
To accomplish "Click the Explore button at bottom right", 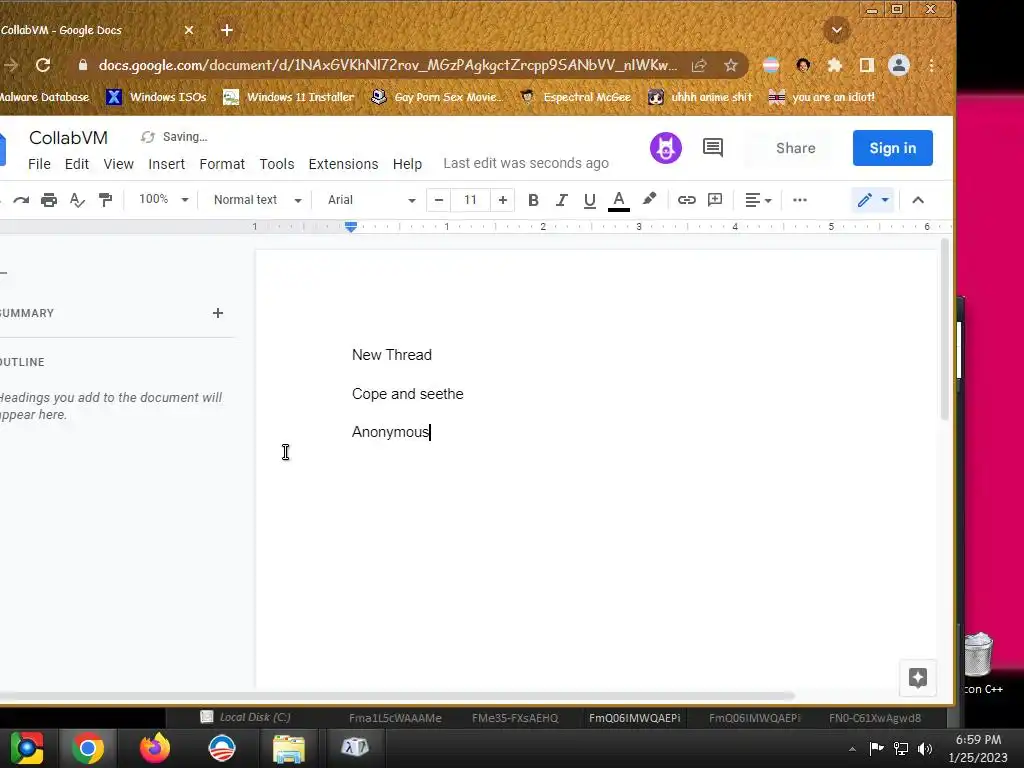I will coord(918,678).
